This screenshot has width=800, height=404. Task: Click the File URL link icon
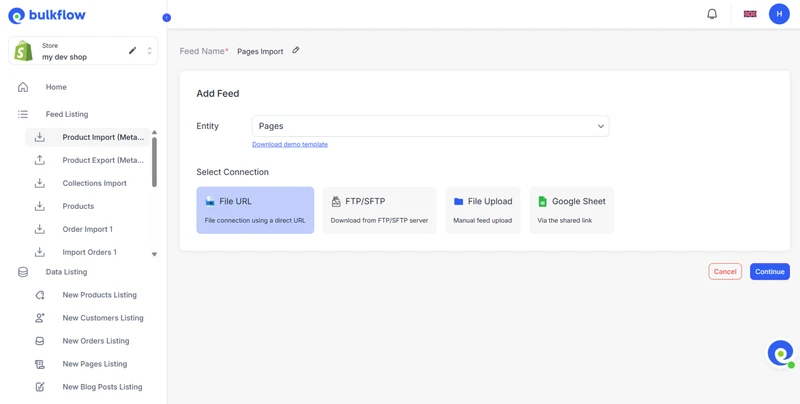point(210,201)
